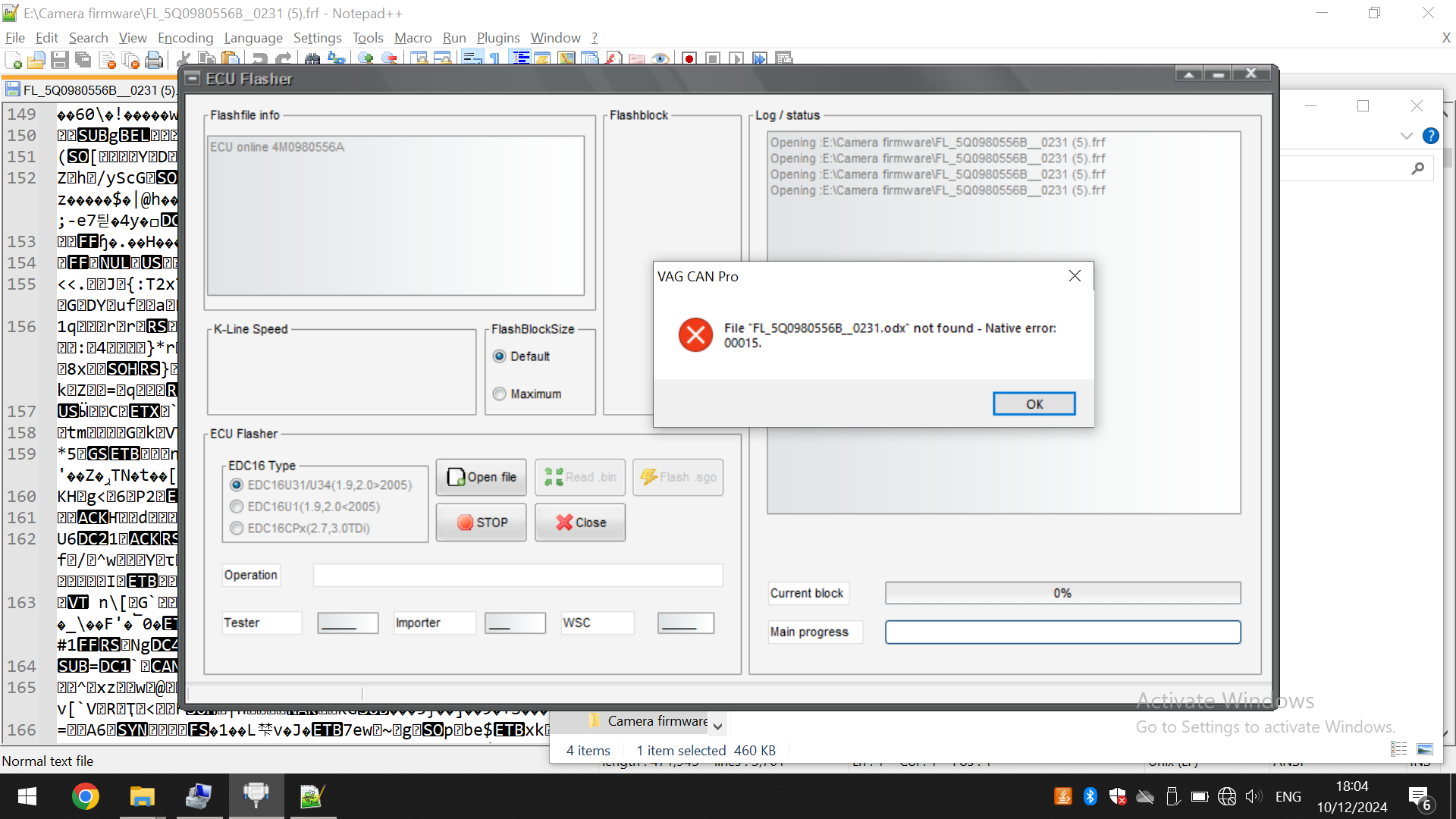Open the Macro menu
Viewport: 1456px width, 819px height.
click(x=413, y=38)
